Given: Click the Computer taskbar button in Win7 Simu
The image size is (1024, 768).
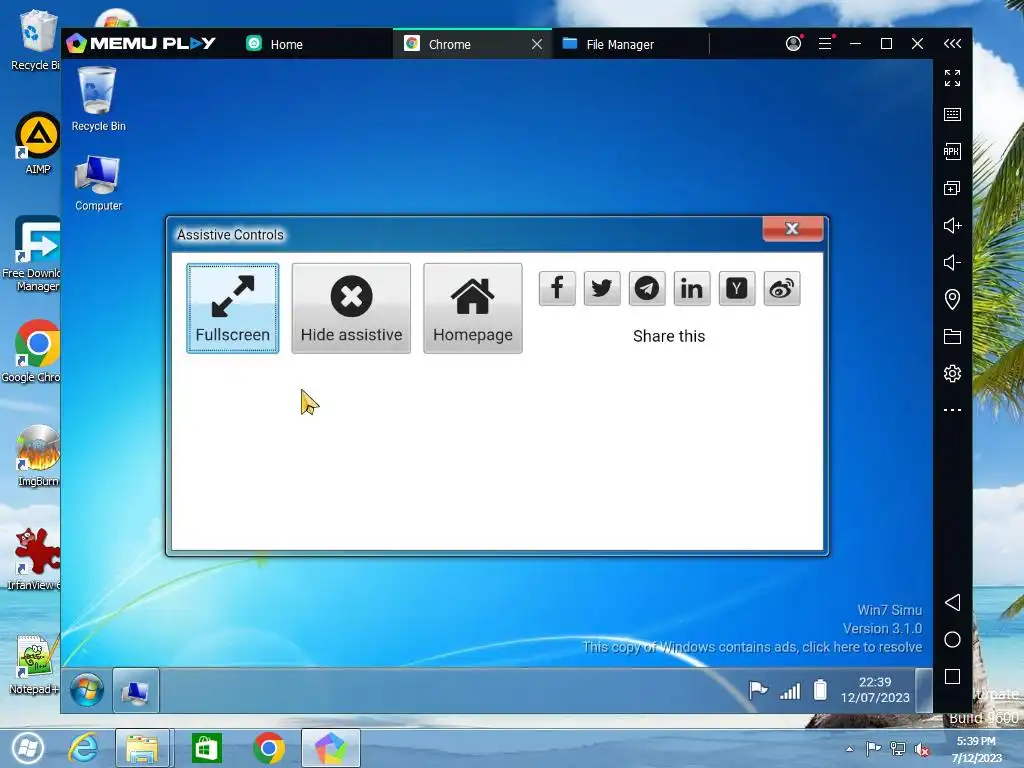Looking at the screenshot, I should [136, 690].
